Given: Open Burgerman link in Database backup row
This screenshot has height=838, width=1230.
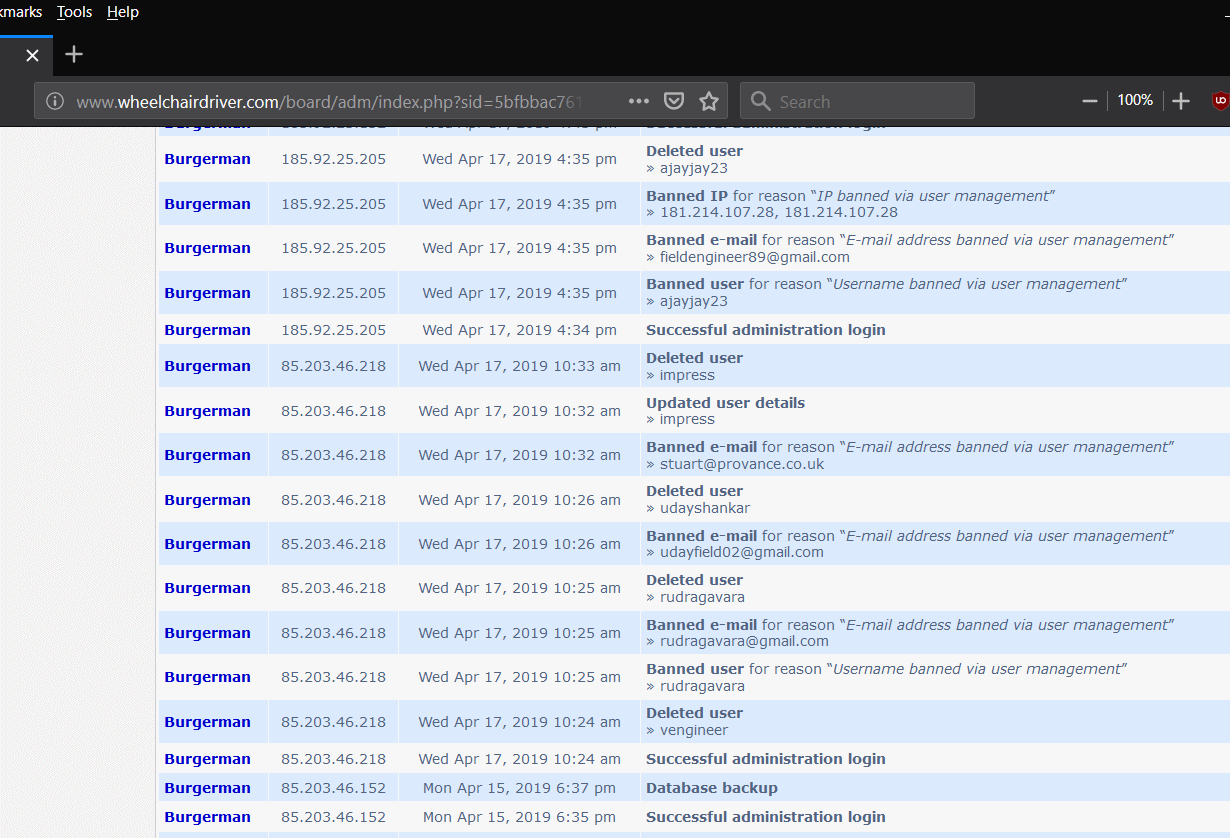Looking at the screenshot, I should click(x=207, y=788).
